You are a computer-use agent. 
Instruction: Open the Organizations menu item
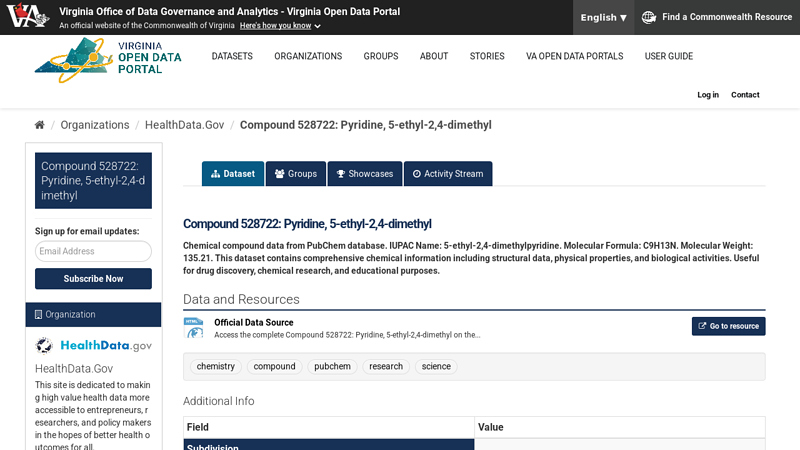click(x=308, y=56)
